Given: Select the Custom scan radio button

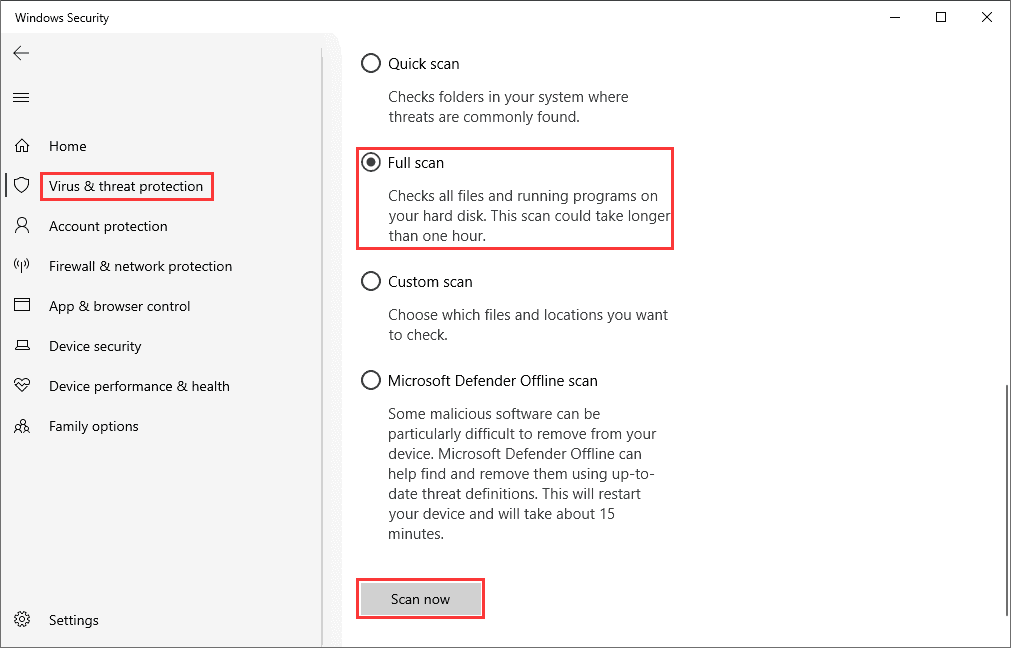Looking at the screenshot, I should click(x=371, y=282).
